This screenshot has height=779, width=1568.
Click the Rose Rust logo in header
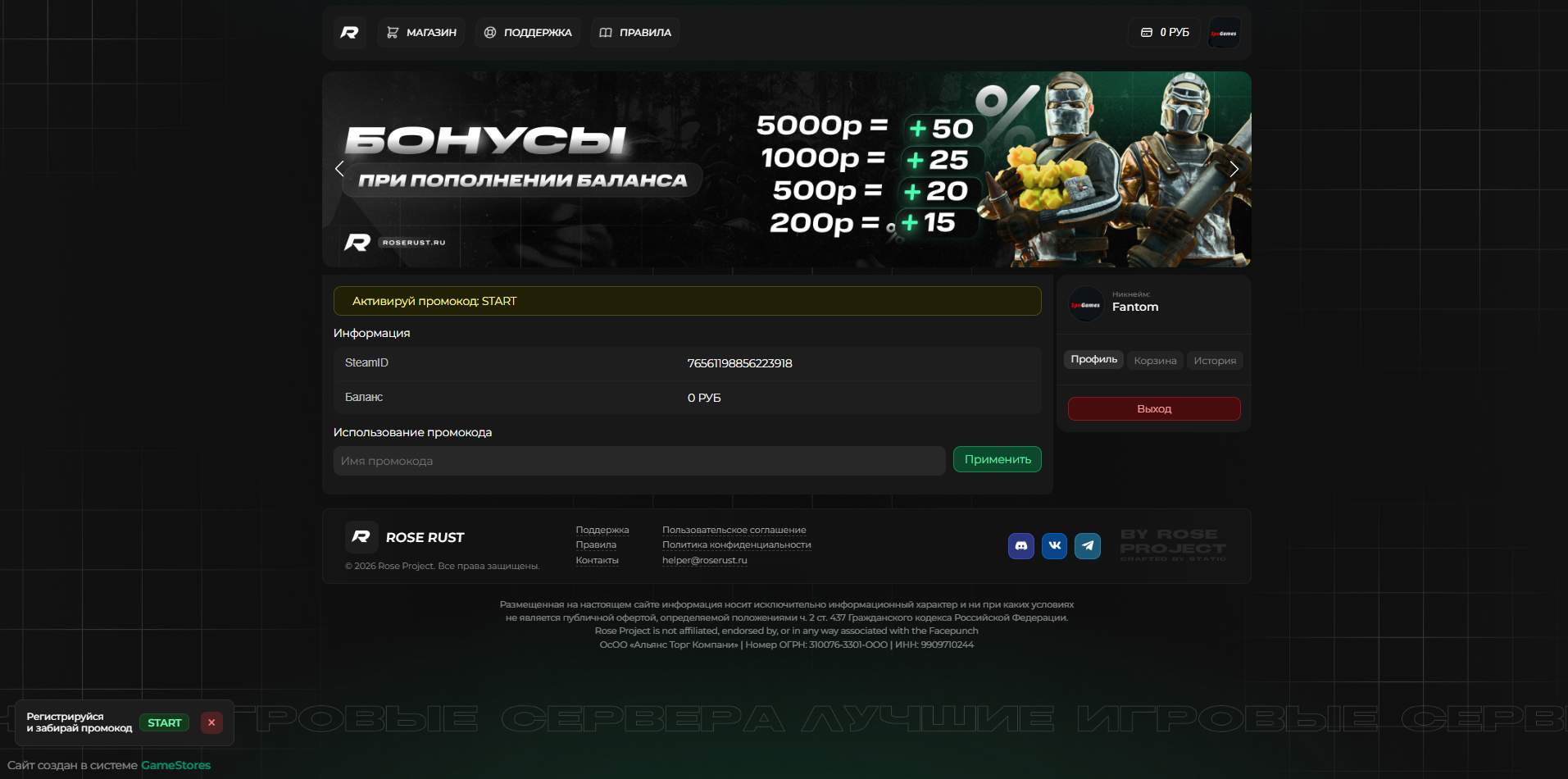pyautogui.click(x=349, y=33)
